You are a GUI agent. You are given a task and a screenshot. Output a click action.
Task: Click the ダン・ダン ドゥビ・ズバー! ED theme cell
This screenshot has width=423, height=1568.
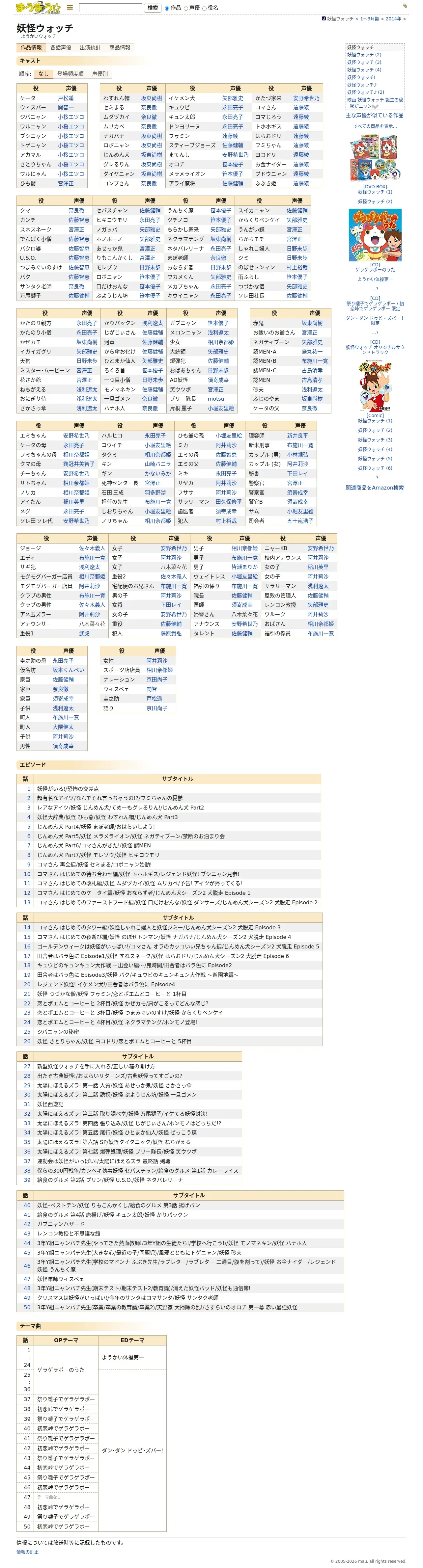(x=132, y=1450)
